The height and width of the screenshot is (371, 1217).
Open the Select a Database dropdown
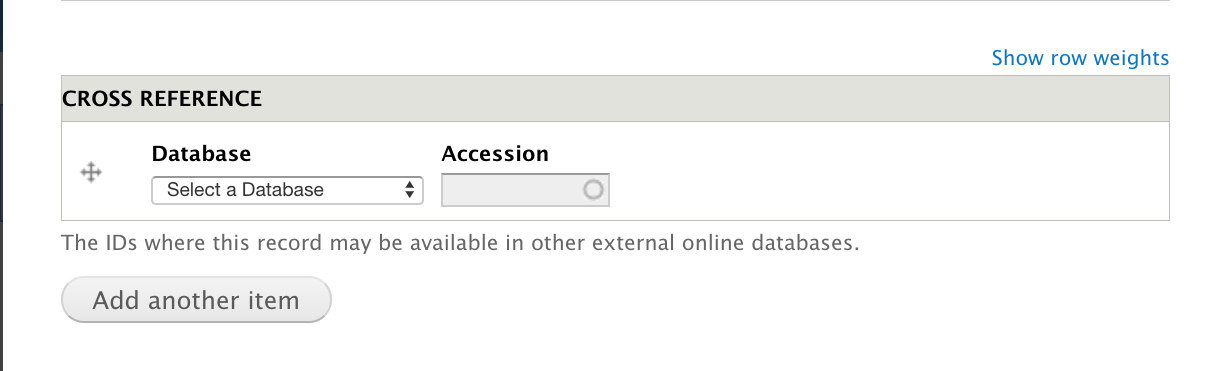(x=287, y=189)
